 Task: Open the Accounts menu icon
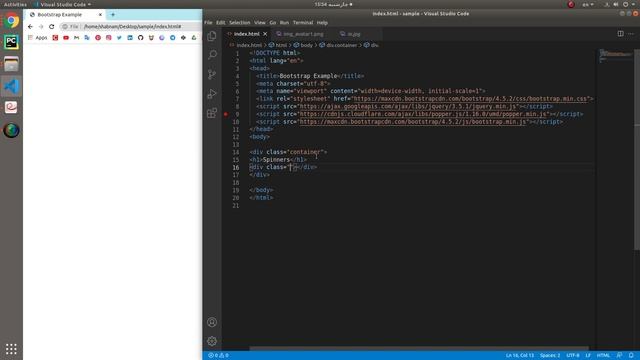pos(212,322)
